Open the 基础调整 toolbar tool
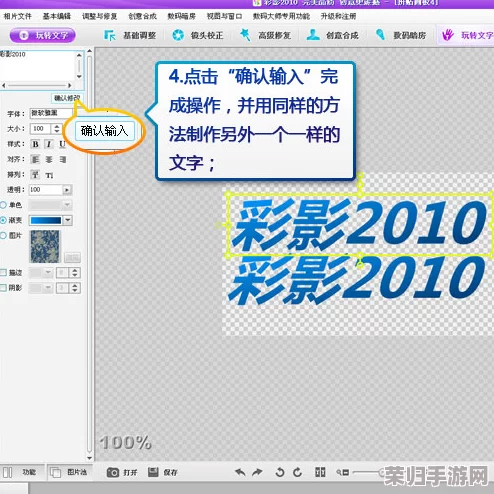This screenshot has width=494, height=494. click(x=130, y=35)
